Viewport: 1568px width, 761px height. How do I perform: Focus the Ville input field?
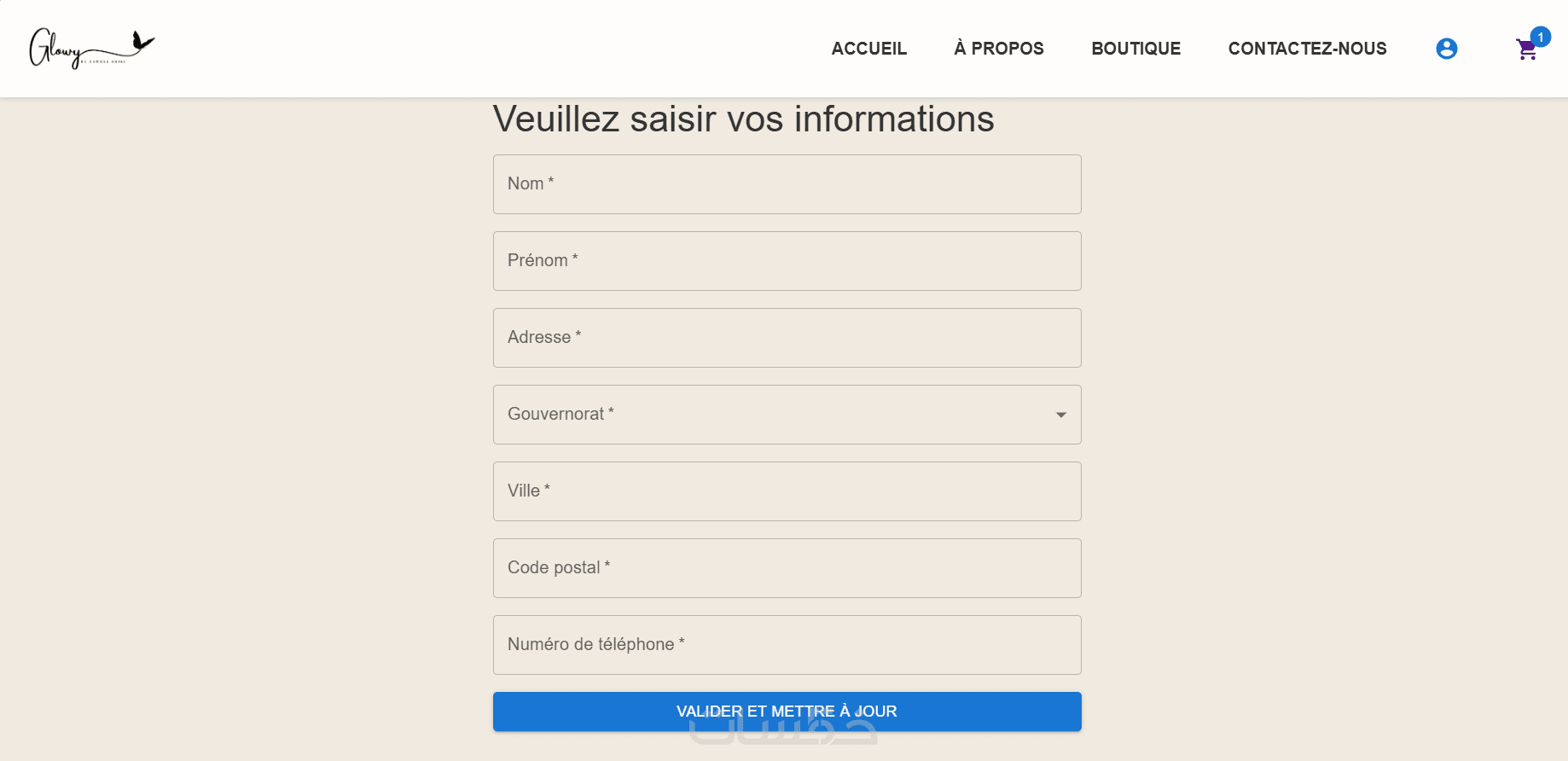[x=787, y=491]
